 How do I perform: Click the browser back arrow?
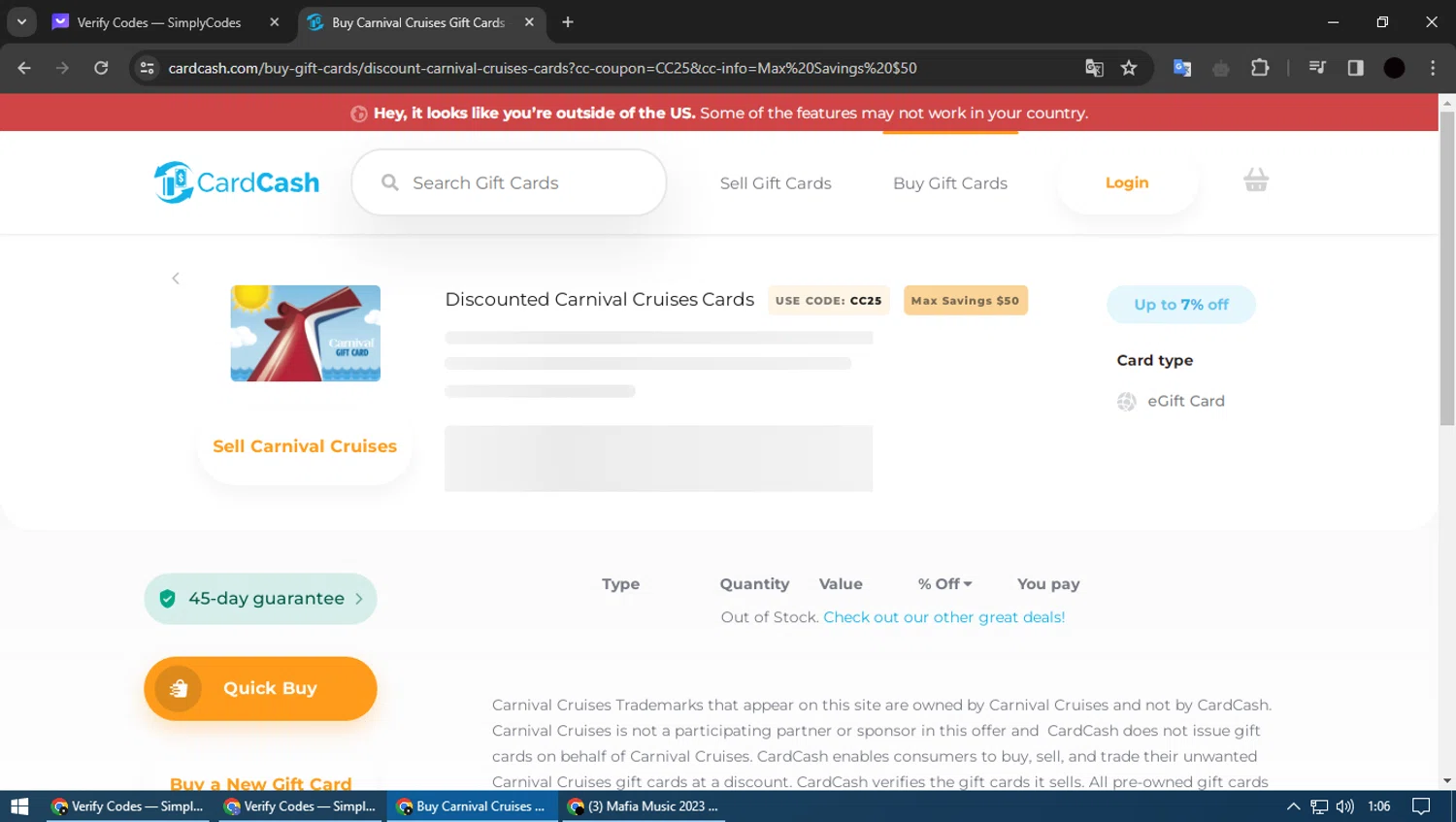pyautogui.click(x=24, y=68)
